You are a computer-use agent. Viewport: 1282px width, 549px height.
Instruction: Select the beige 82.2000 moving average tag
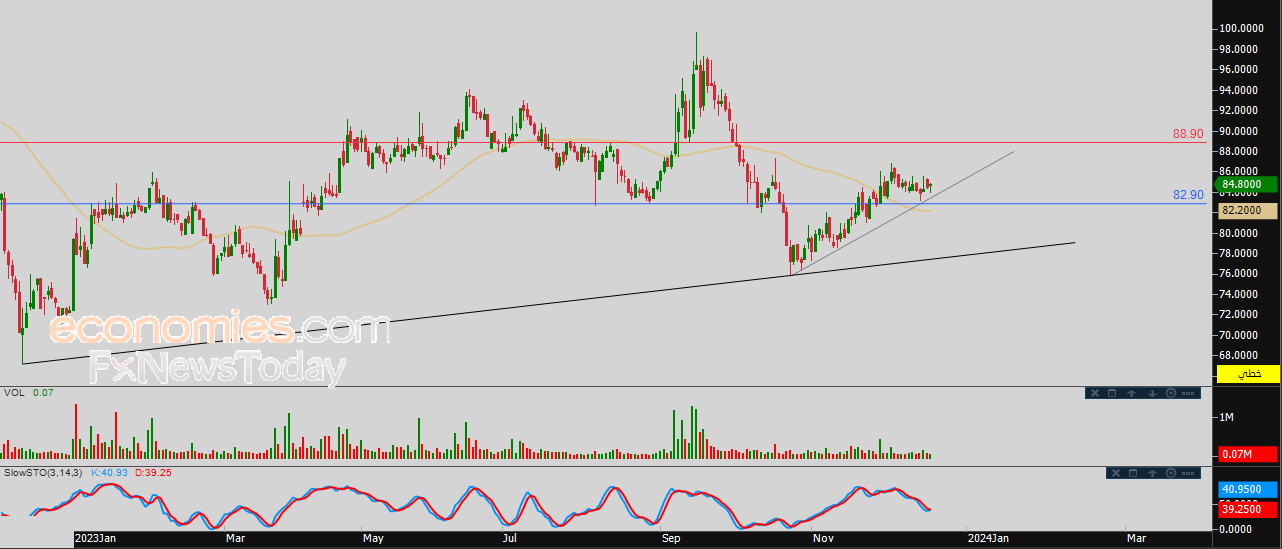tap(1247, 211)
